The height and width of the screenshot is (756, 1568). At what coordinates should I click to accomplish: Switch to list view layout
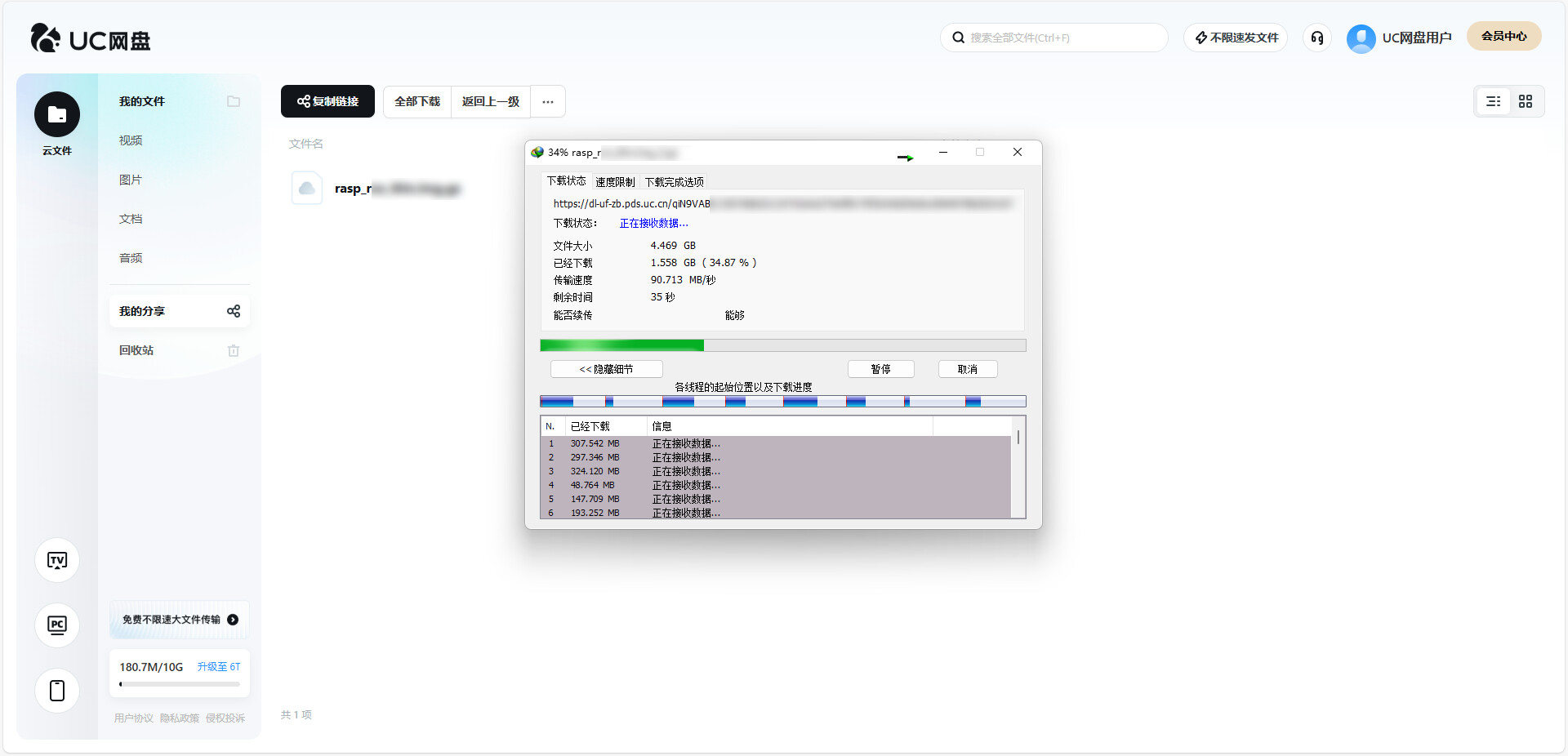[1494, 101]
